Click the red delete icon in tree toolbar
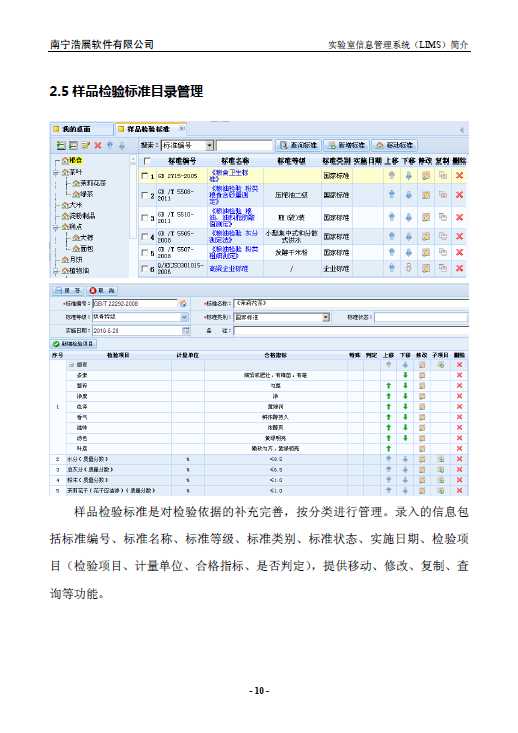Image resolution: width=518 pixels, height=733 pixels. pyautogui.click(x=98, y=146)
